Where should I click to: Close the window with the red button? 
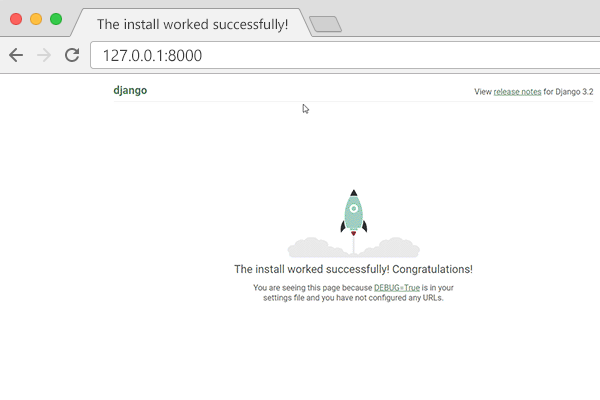(15, 19)
